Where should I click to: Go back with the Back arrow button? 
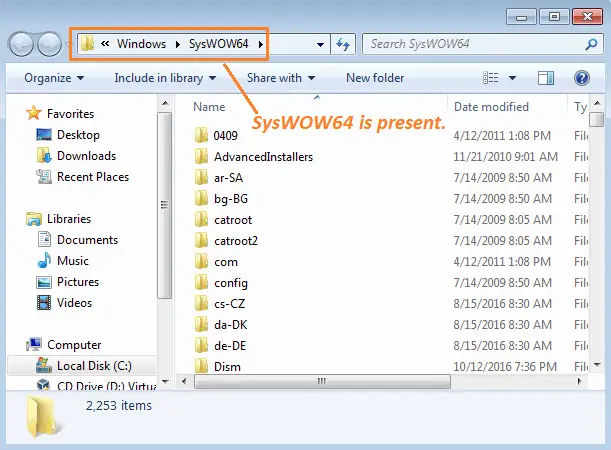(x=21, y=44)
